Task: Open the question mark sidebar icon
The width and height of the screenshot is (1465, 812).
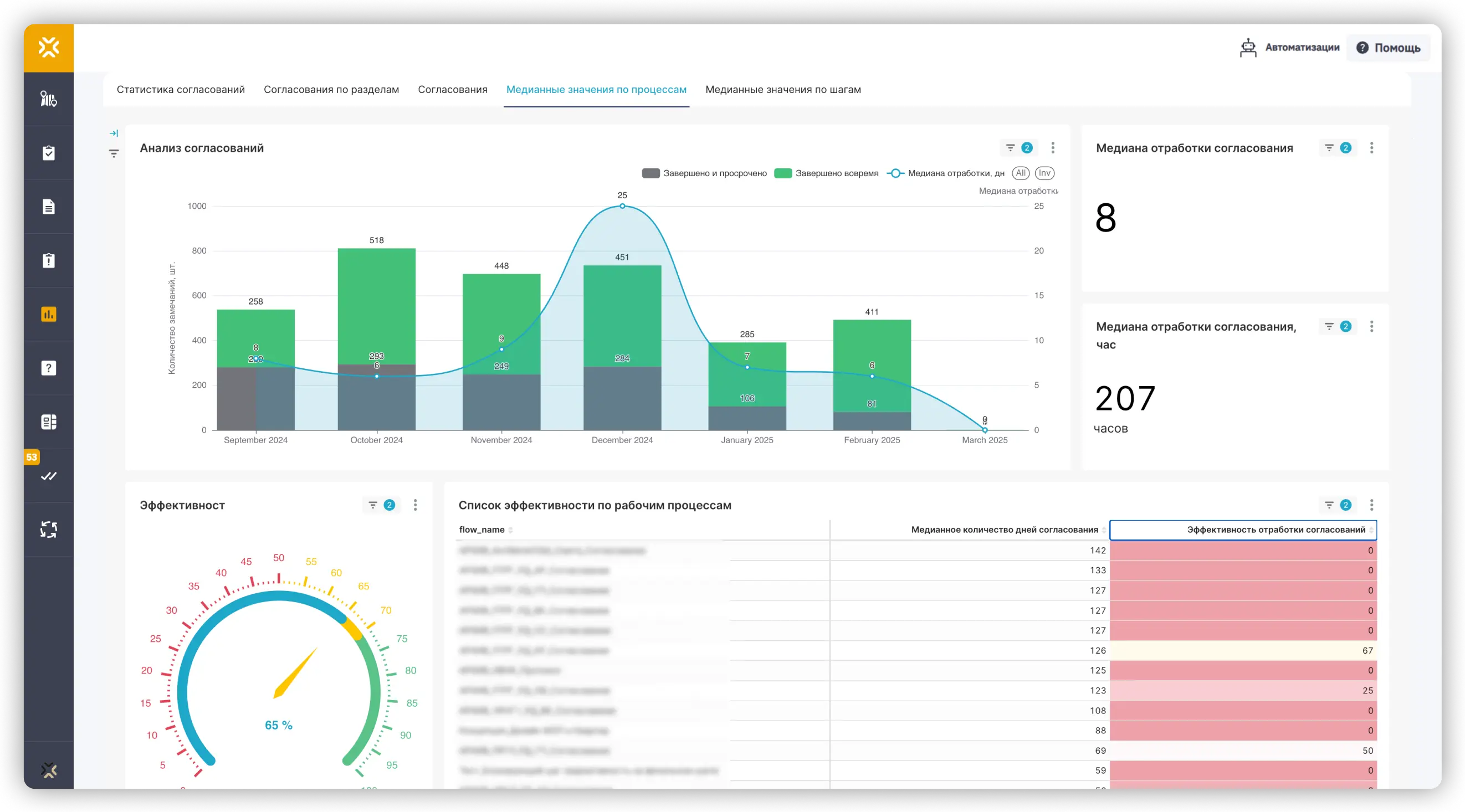Action: [x=48, y=368]
